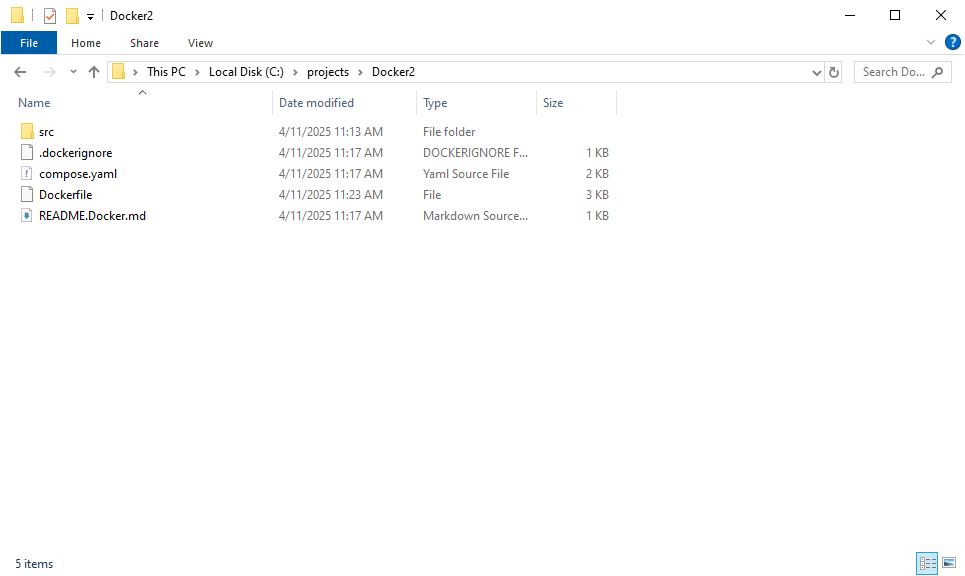The width and height of the screenshot is (965, 576).
Task: Expand chevron before This PC breadcrumb
Action: pyautogui.click(x=135, y=73)
